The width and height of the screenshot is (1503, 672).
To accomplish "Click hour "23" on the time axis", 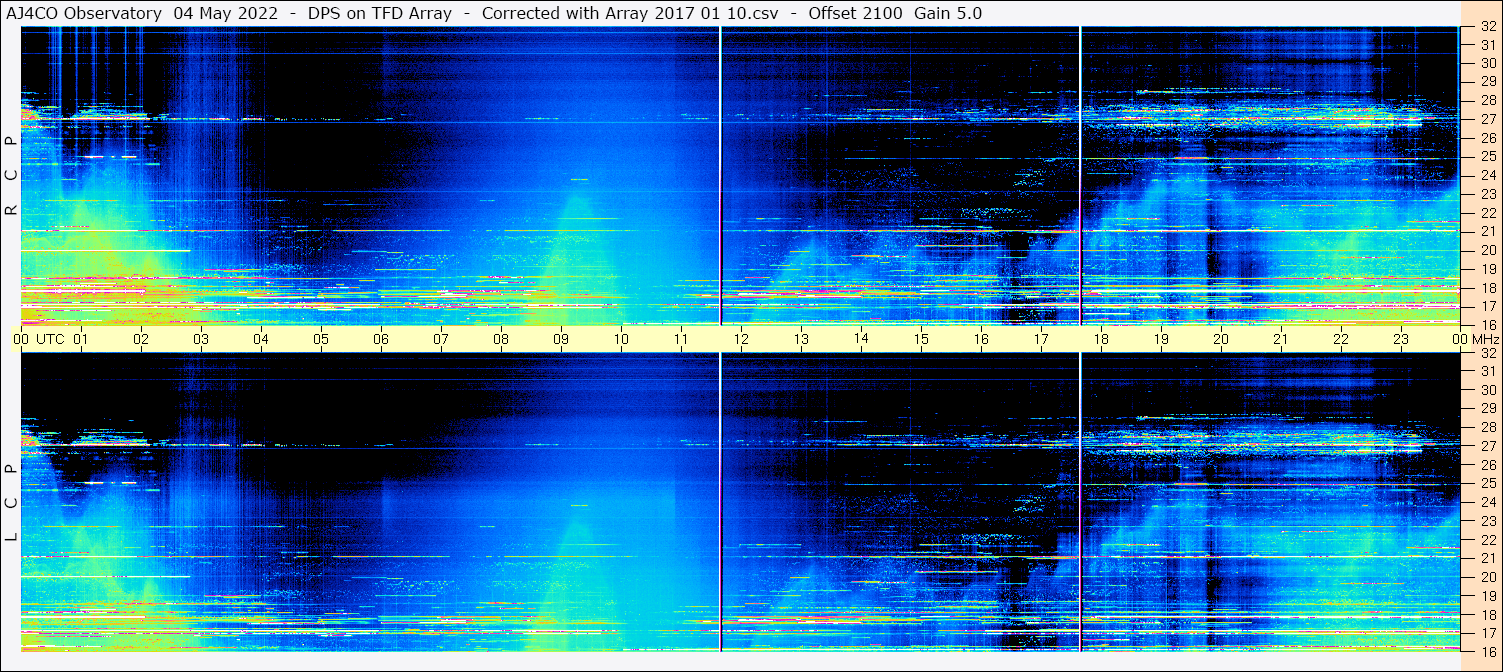I will coord(1401,339).
